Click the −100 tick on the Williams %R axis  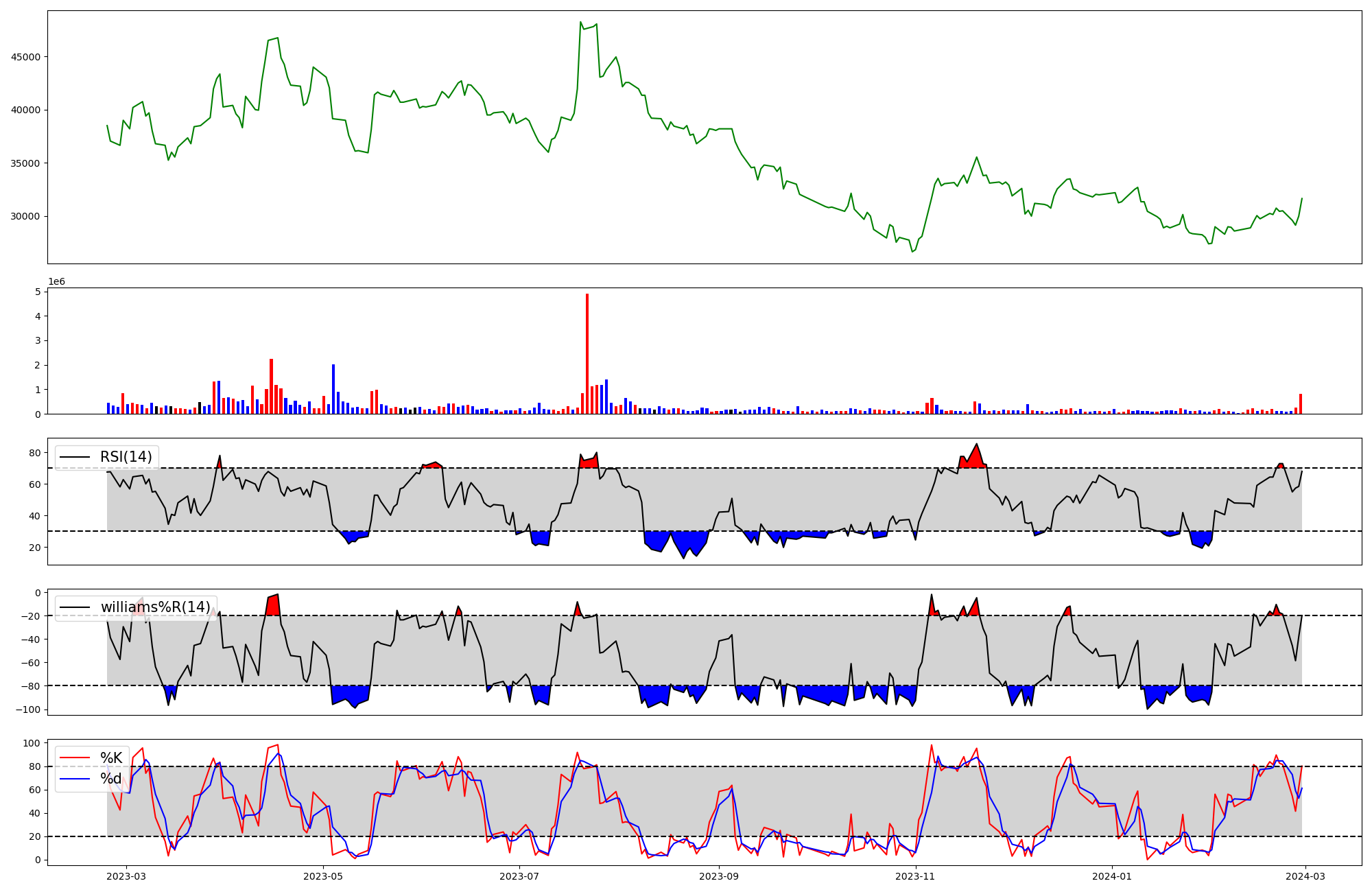28,709
